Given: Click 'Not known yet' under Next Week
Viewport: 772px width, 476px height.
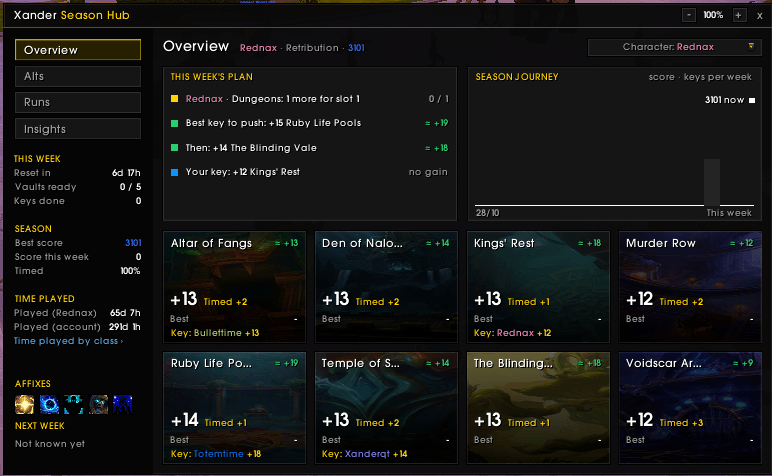Looking at the screenshot, I should coord(50,444).
